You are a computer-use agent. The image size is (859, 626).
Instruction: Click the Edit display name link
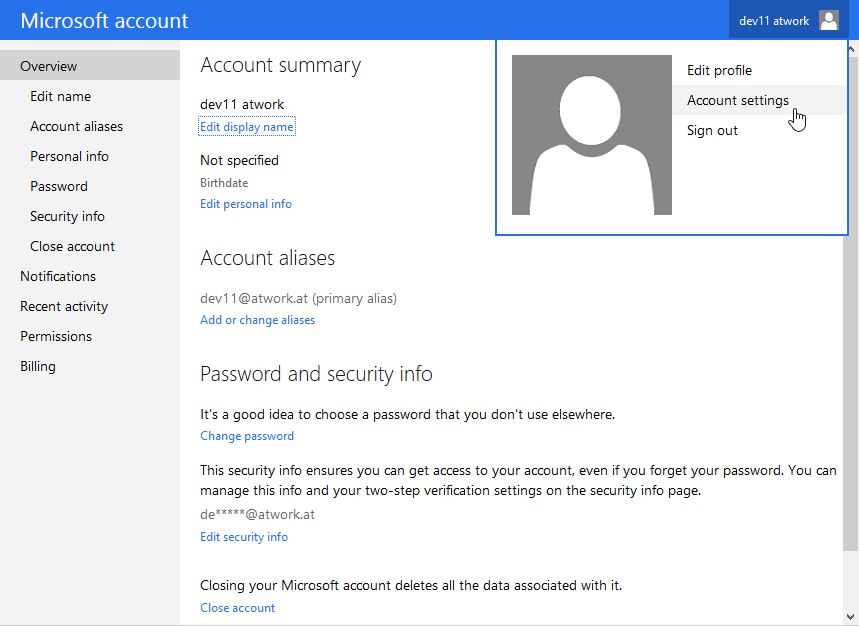tap(247, 127)
